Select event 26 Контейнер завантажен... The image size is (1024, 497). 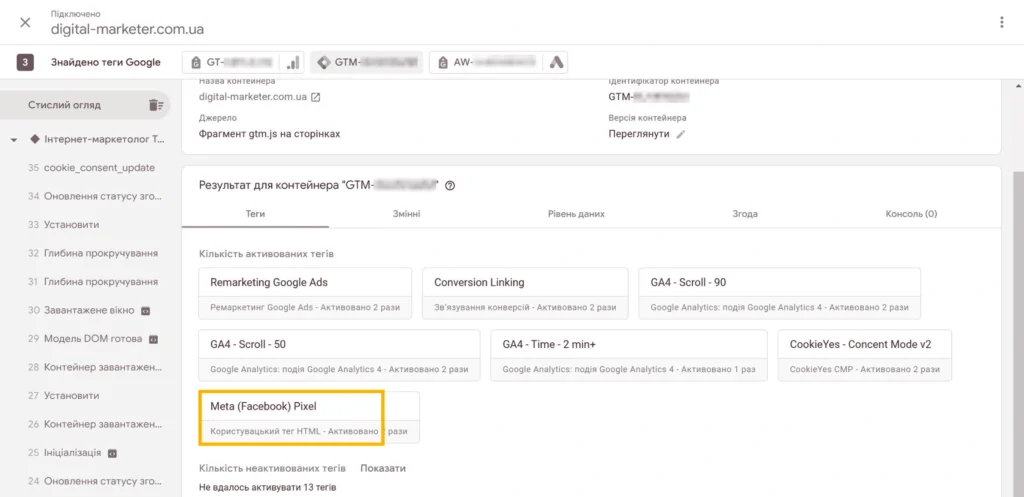tap(95, 425)
